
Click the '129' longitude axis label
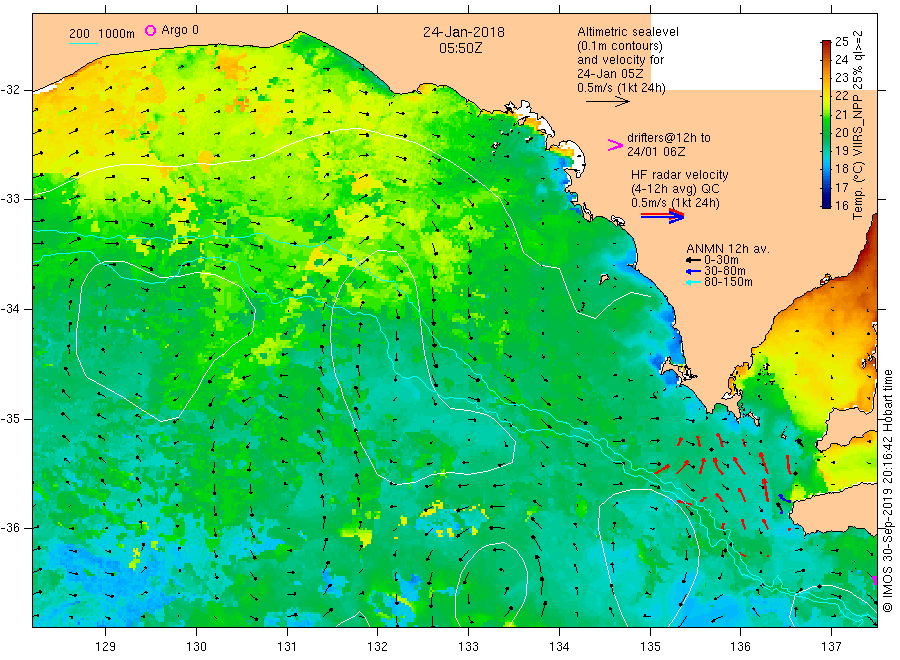click(x=106, y=646)
